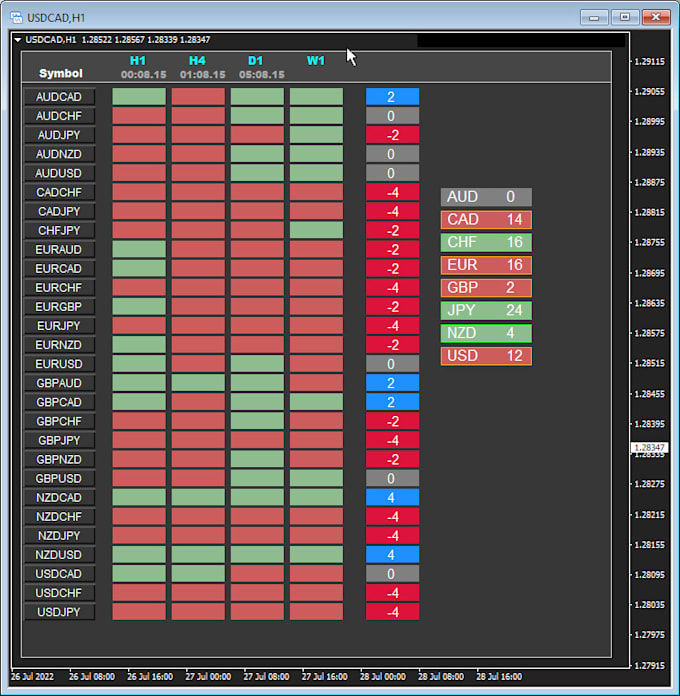Click the EURAUD H1 green cell
The image size is (680, 696).
[139, 249]
